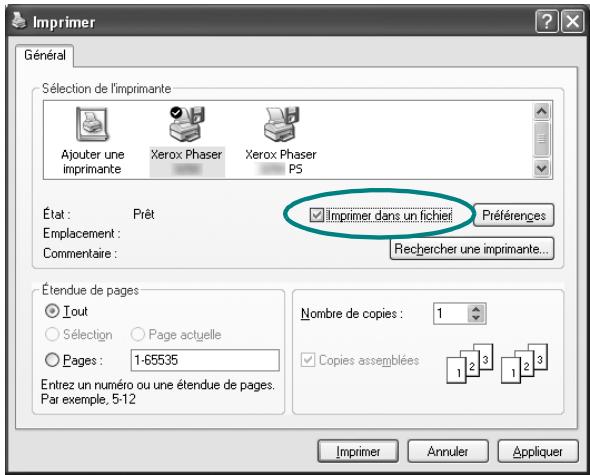Open printer Préférences

pyautogui.click(x=514, y=215)
